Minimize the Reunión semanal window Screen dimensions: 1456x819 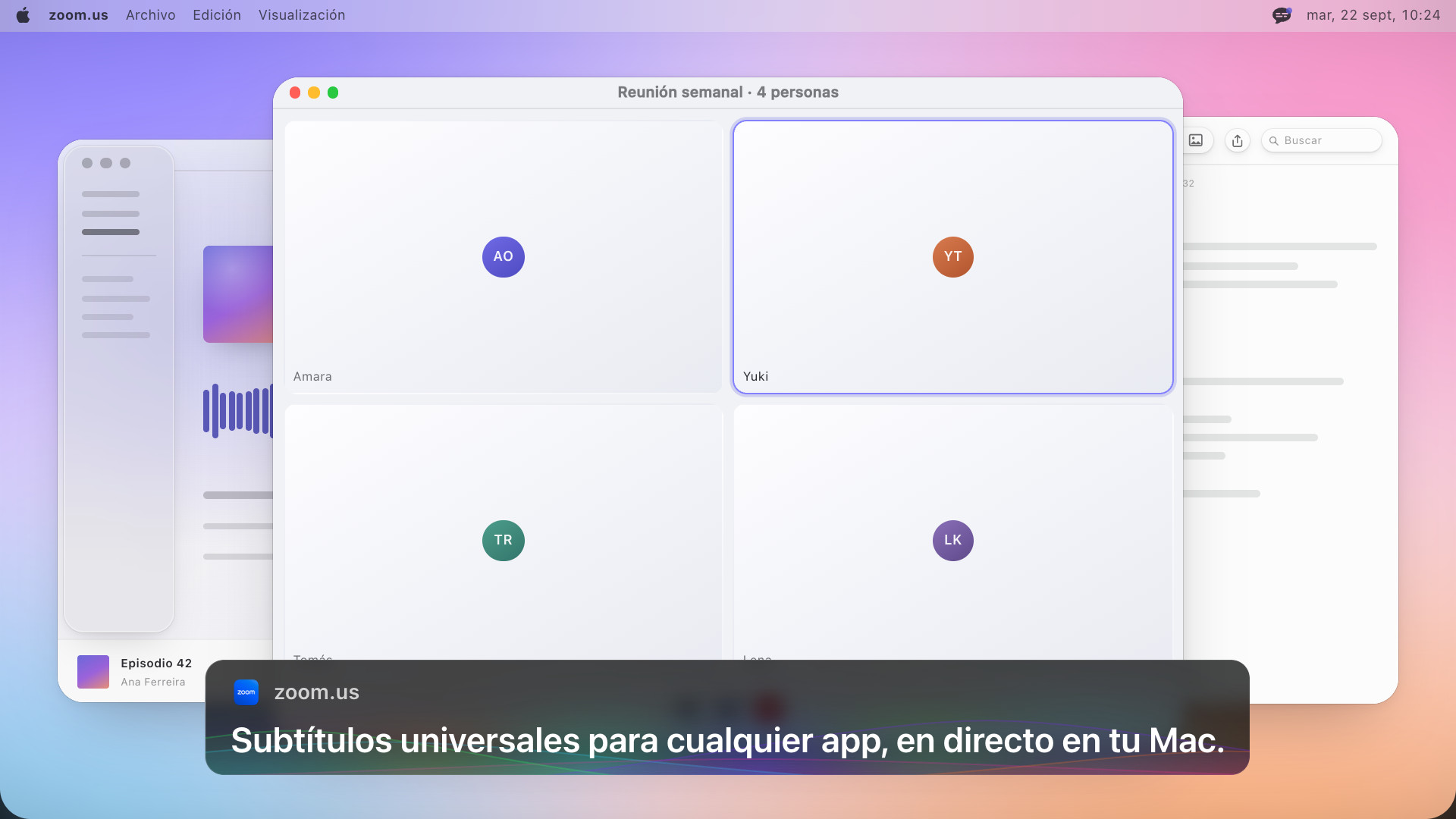pyautogui.click(x=314, y=93)
